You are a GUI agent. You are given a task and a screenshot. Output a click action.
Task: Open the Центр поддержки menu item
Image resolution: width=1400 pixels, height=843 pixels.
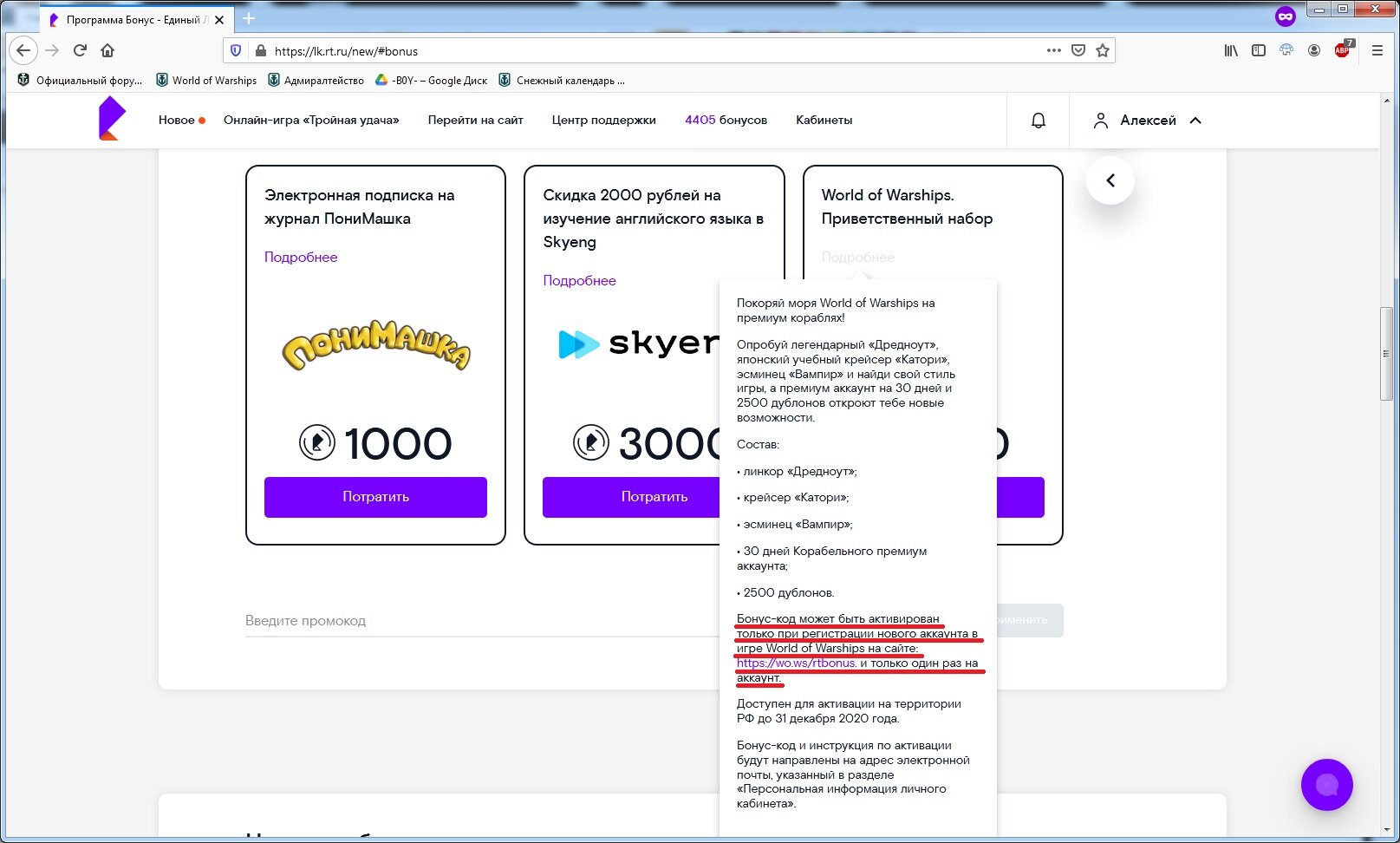pos(603,121)
